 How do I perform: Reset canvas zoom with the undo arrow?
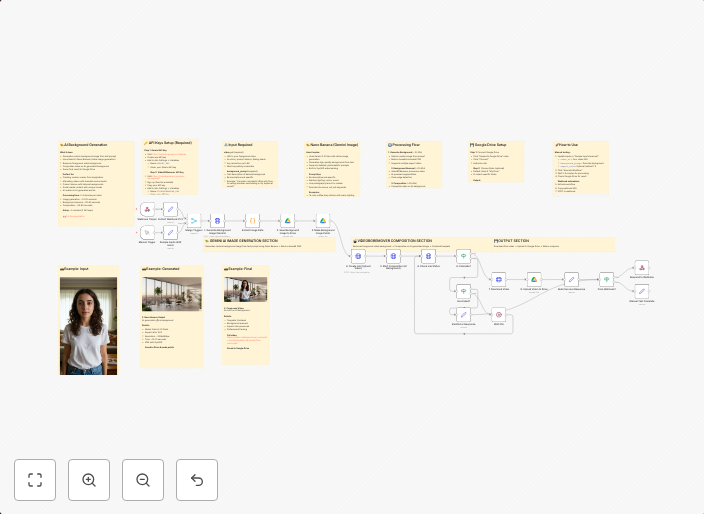[x=197, y=480]
